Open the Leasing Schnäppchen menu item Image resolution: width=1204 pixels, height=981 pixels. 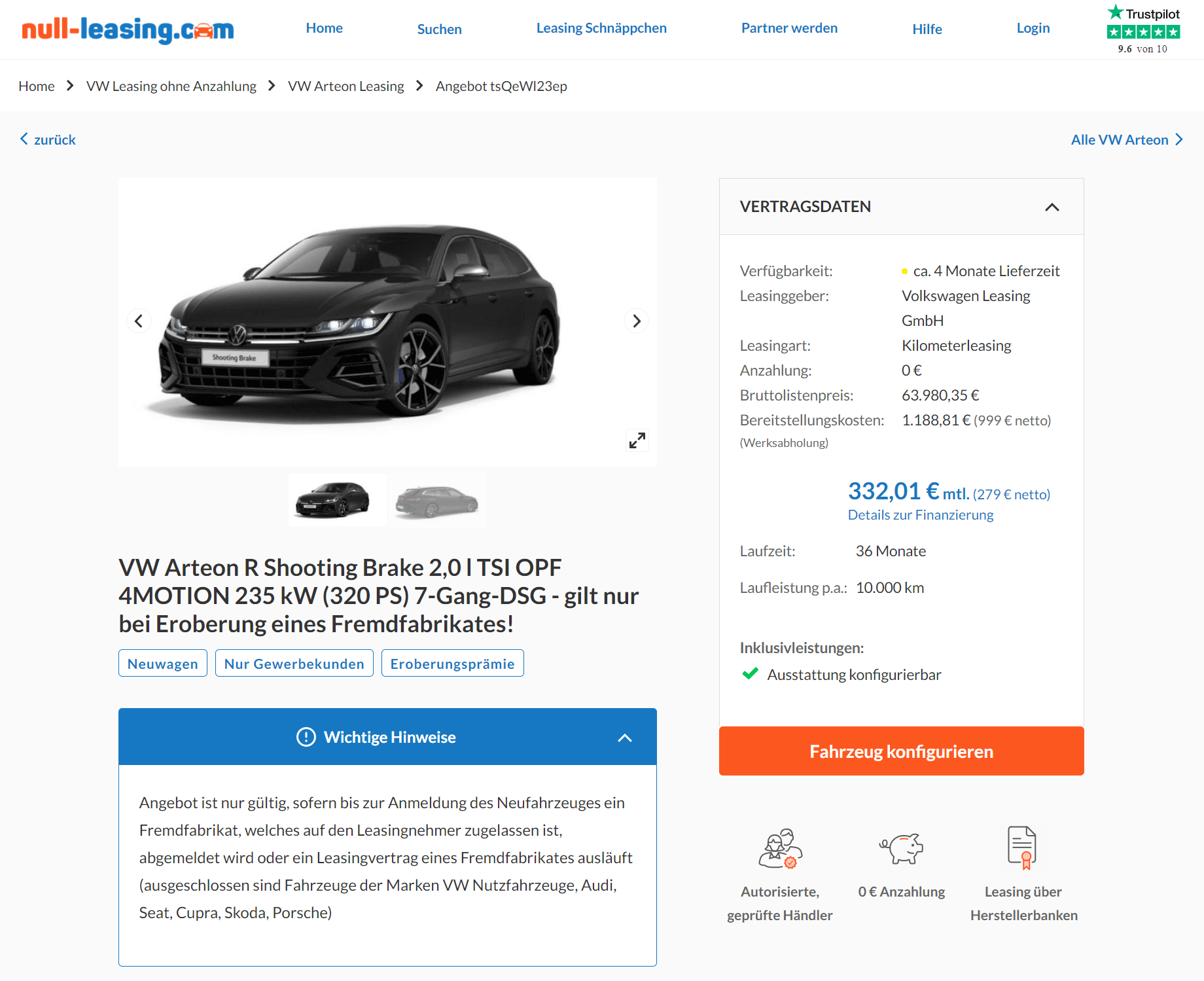click(601, 28)
